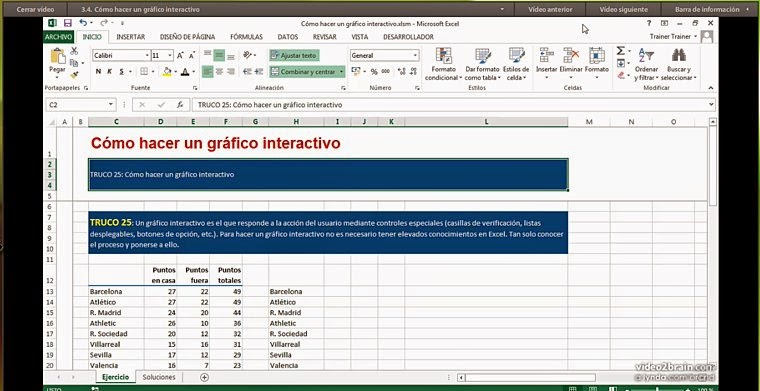The height and width of the screenshot is (391, 760).
Task: Toggle underline S formatting
Action: (121, 71)
